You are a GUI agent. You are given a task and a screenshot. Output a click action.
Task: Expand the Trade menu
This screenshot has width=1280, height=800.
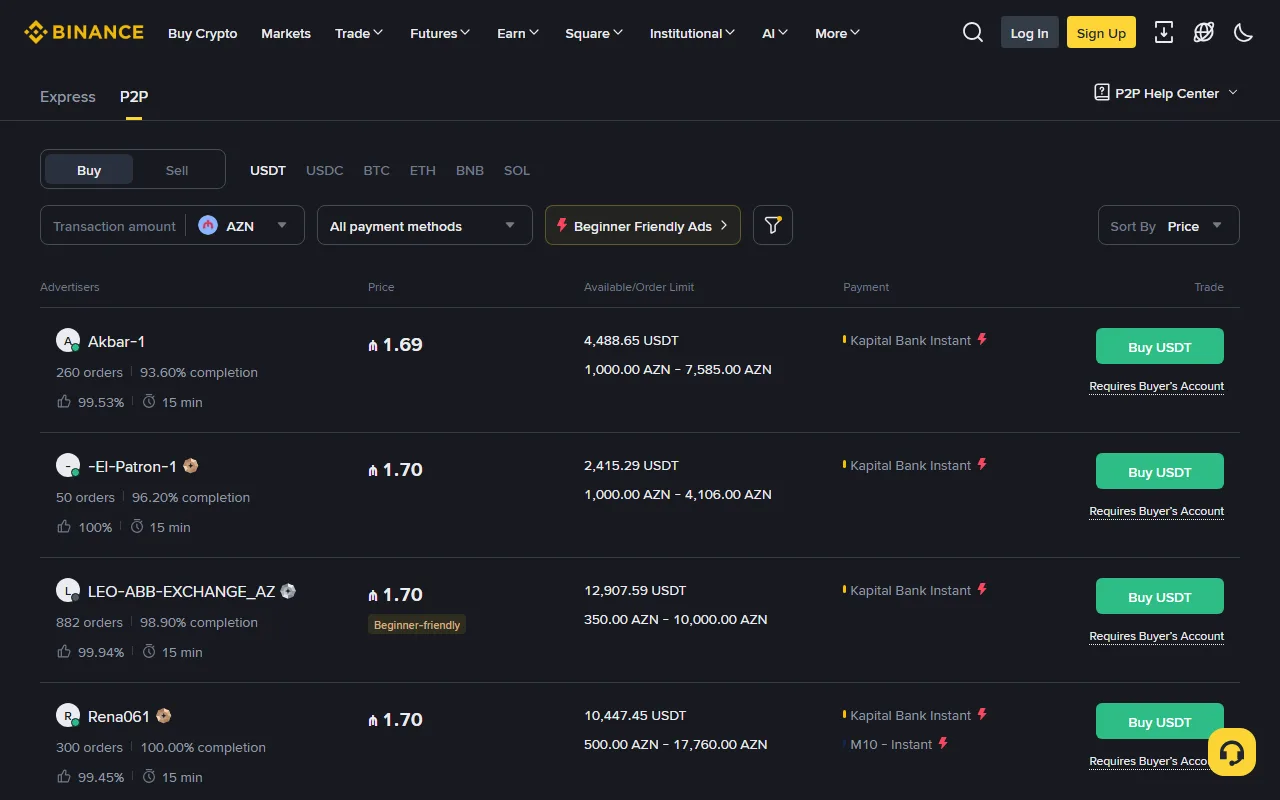click(359, 33)
